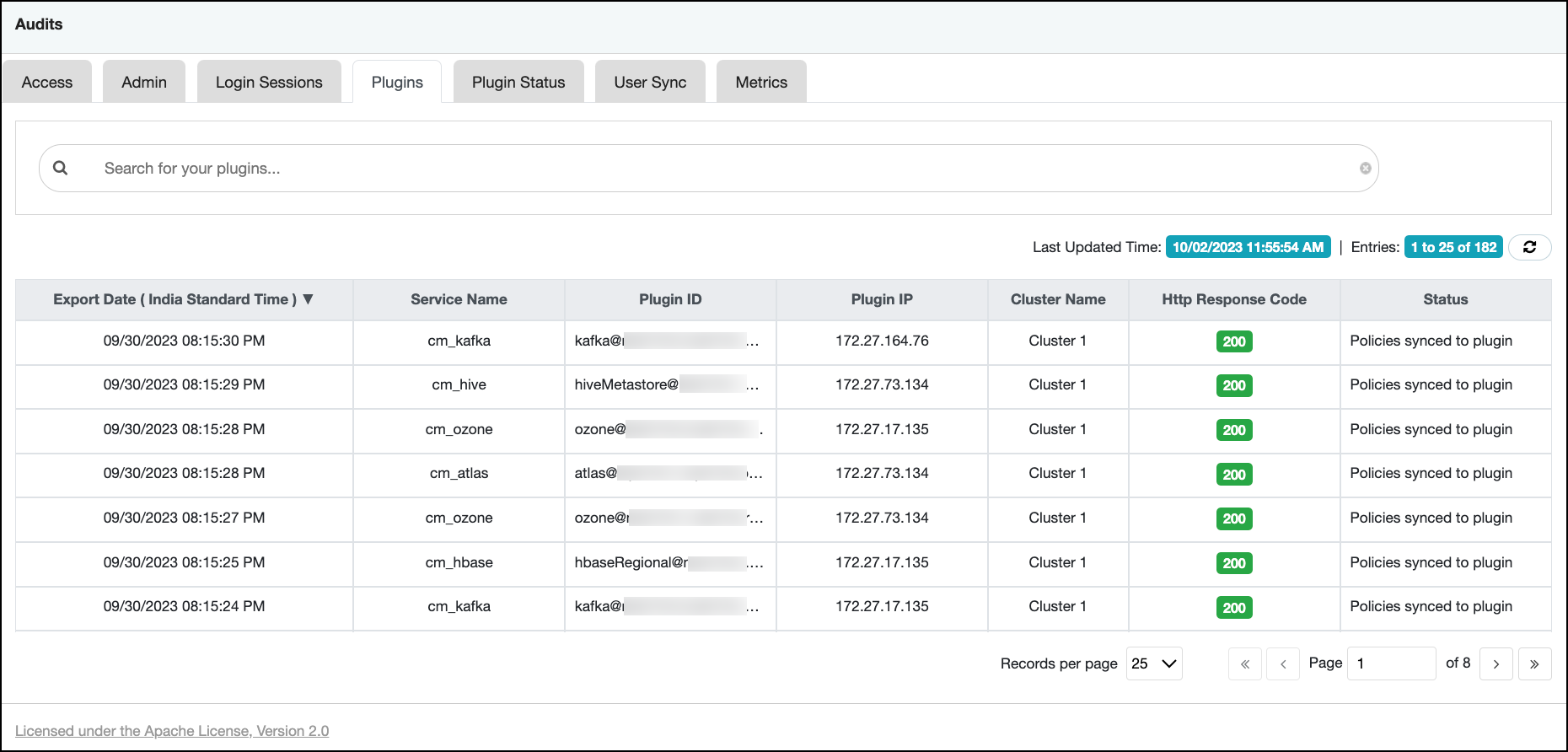The width and height of the screenshot is (1568, 752).
Task: Switch to Login Sessions tab
Action: 269,82
